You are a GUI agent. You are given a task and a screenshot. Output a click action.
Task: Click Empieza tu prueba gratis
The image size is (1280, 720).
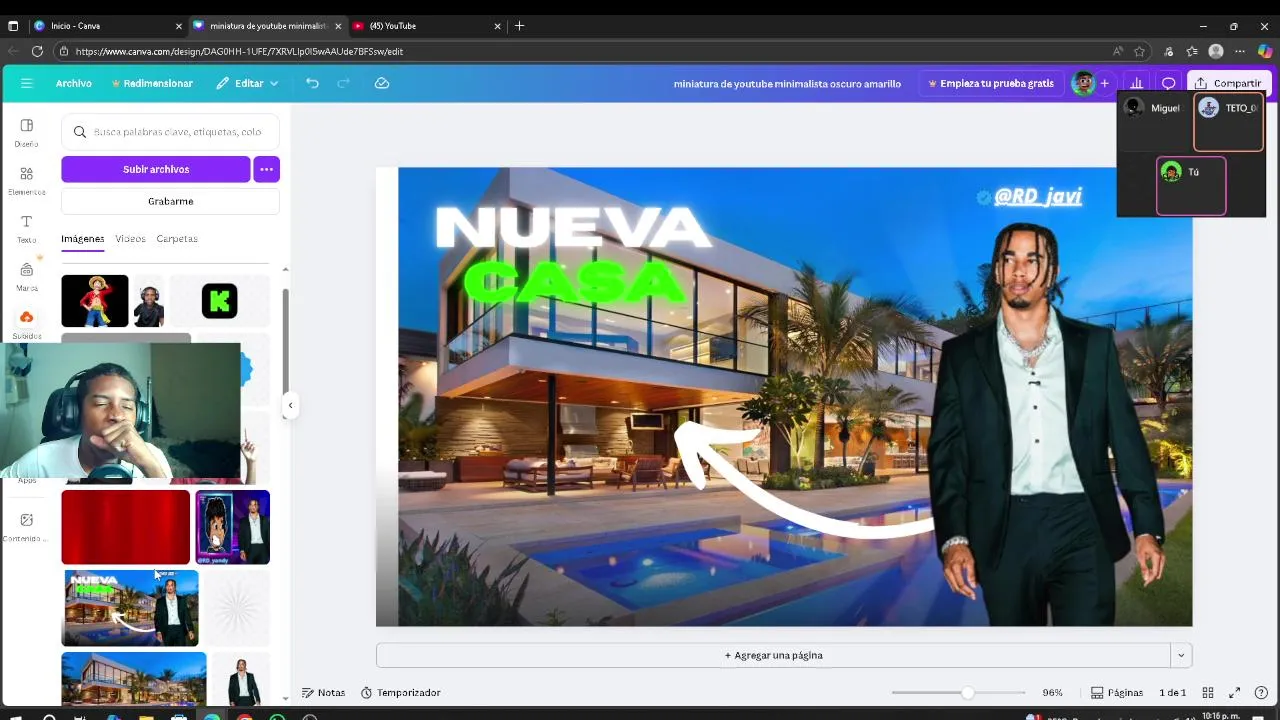(x=991, y=83)
